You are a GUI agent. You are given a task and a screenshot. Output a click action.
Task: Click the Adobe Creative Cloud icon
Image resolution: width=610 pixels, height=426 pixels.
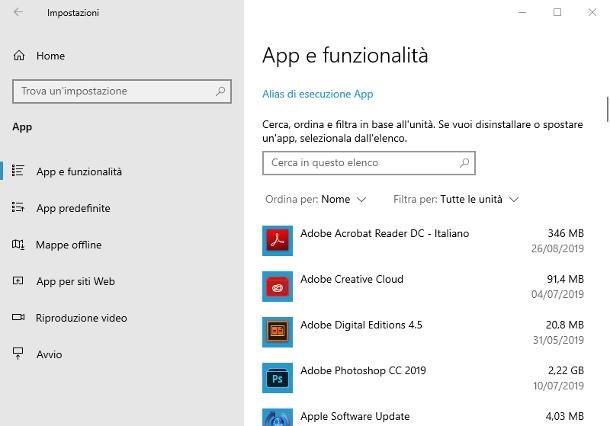tap(277, 286)
